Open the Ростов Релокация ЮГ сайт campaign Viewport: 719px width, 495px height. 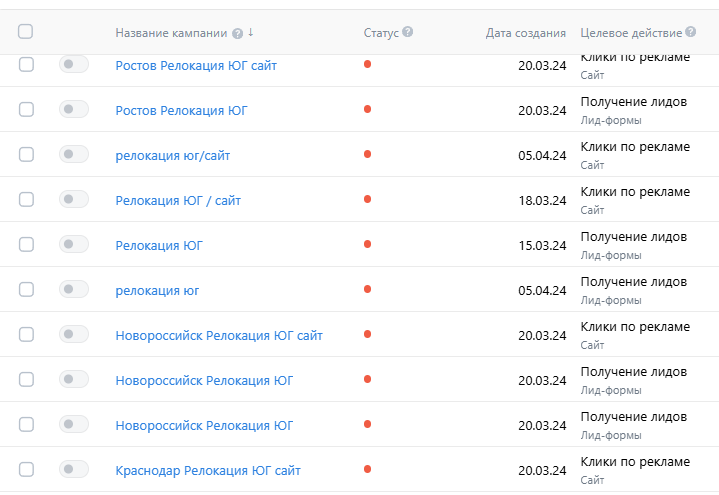196,65
